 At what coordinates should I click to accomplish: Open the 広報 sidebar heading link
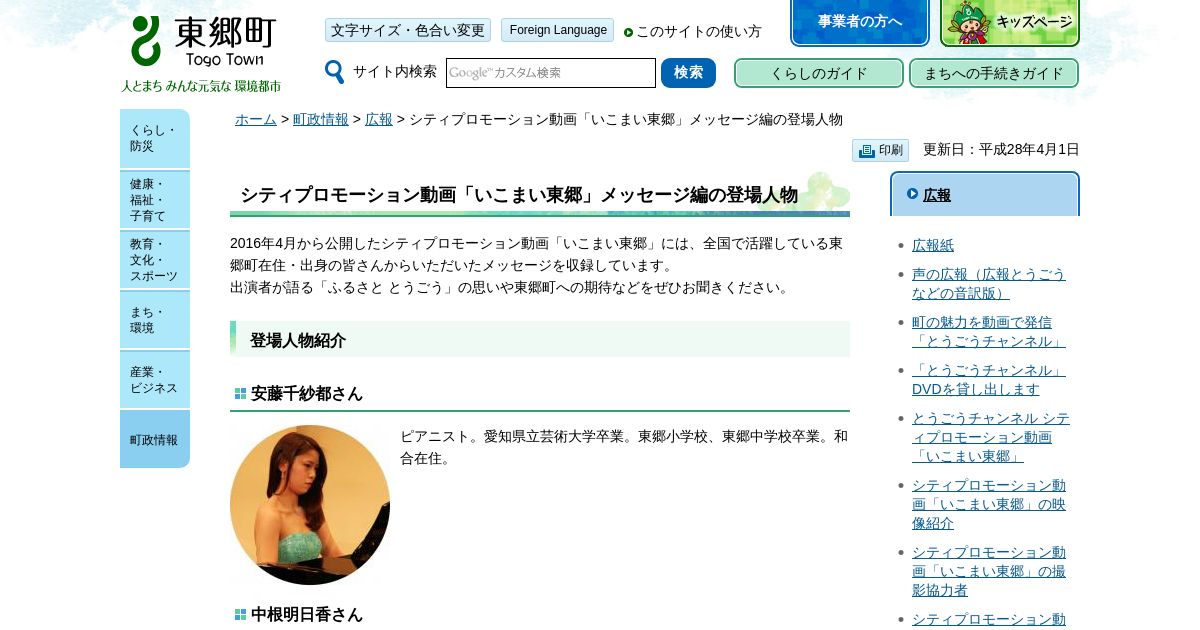tap(937, 195)
